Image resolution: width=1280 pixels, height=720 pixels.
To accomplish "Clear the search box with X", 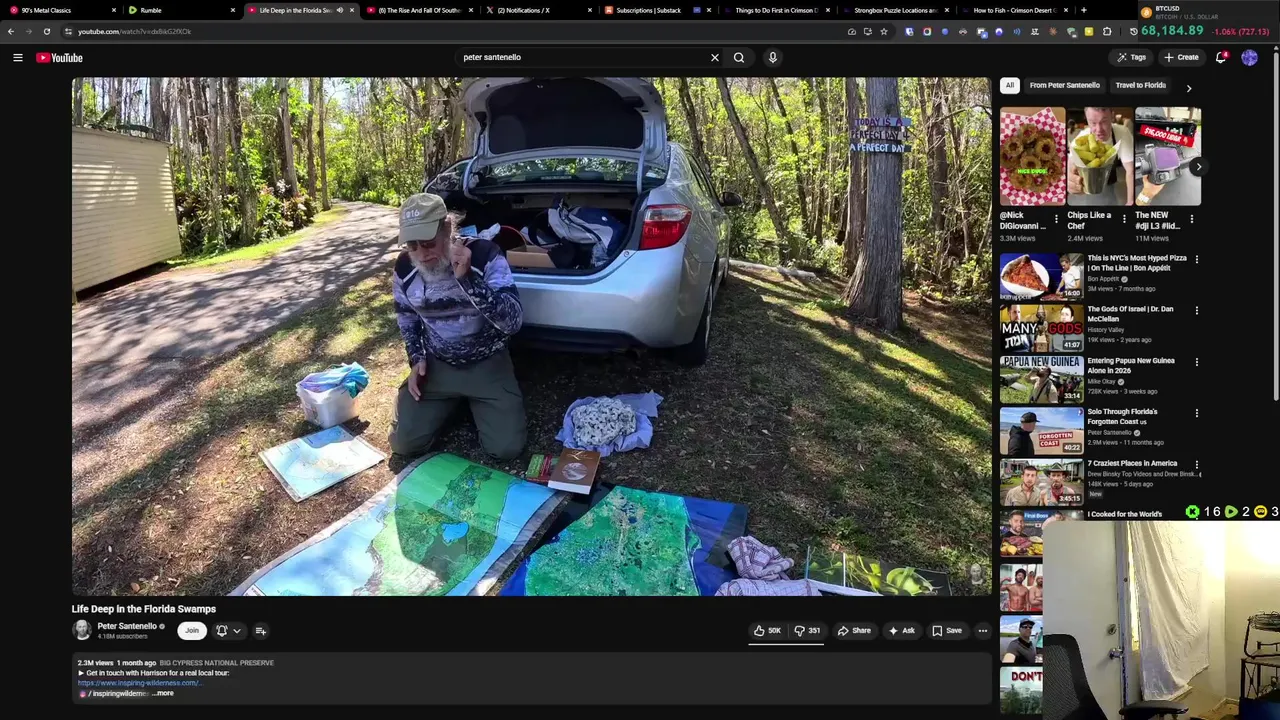I will 714,57.
